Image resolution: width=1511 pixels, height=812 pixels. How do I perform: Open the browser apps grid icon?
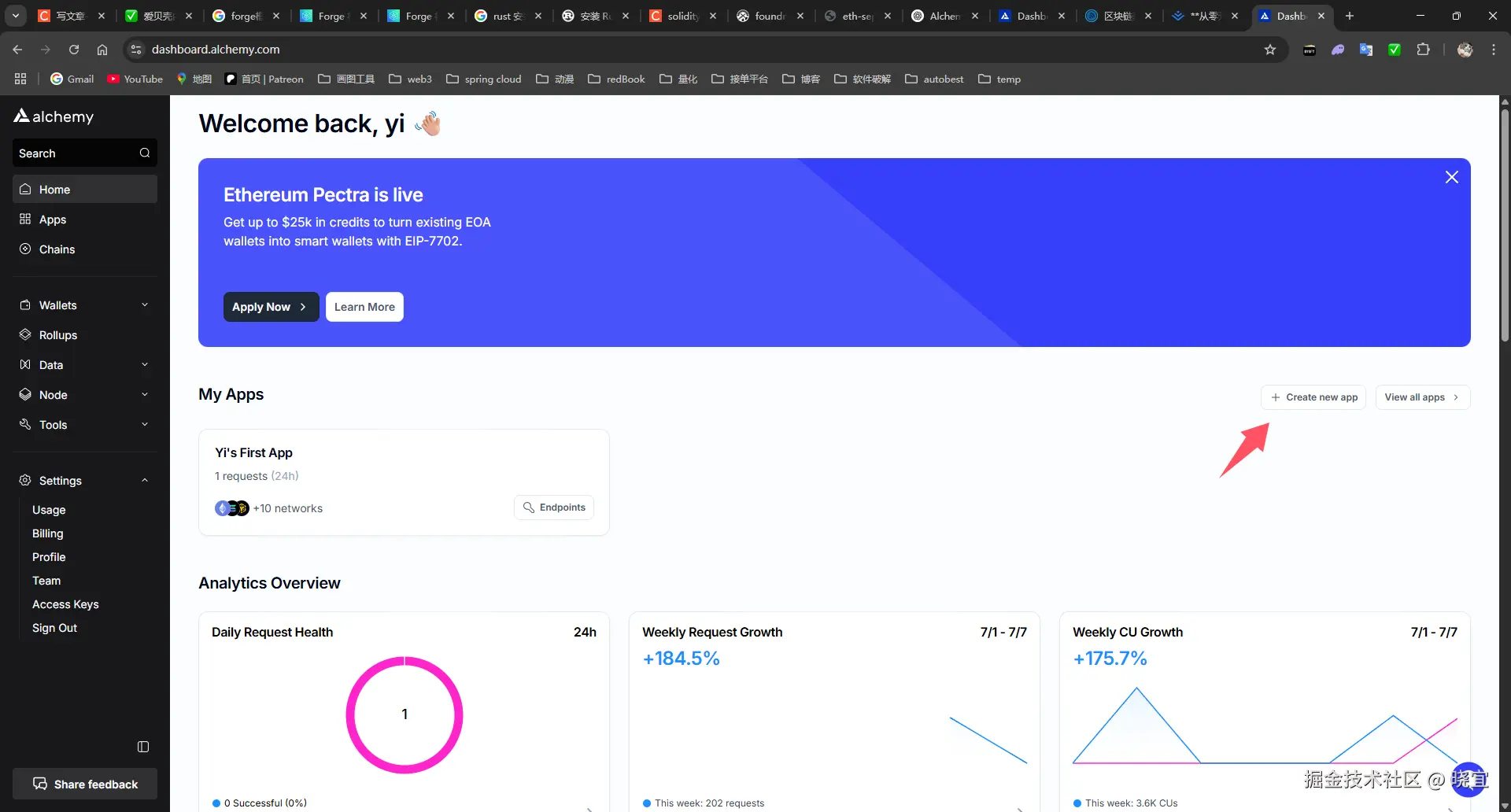pyautogui.click(x=20, y=79)
